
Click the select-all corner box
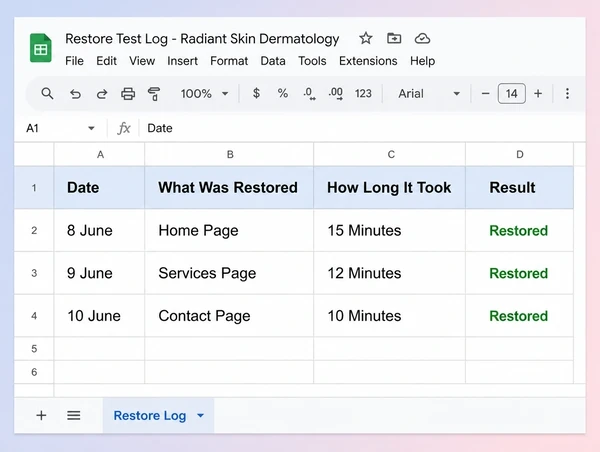pyautogui.click(x=34, y=154)
